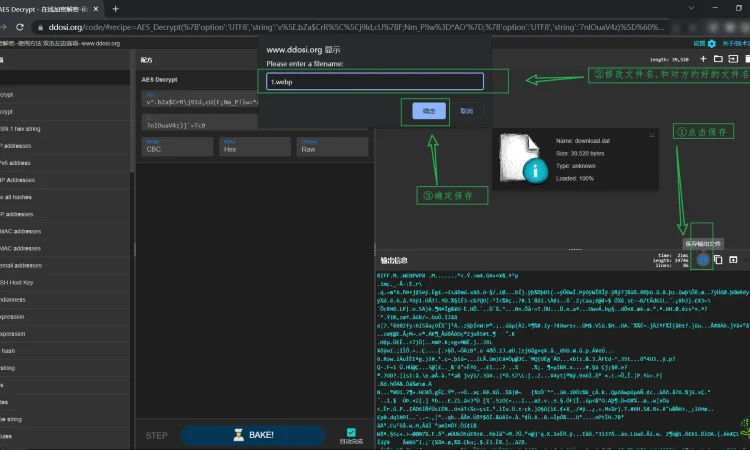Select the 'email addresses' operation
750x450 pixels.
click(65, 265)
